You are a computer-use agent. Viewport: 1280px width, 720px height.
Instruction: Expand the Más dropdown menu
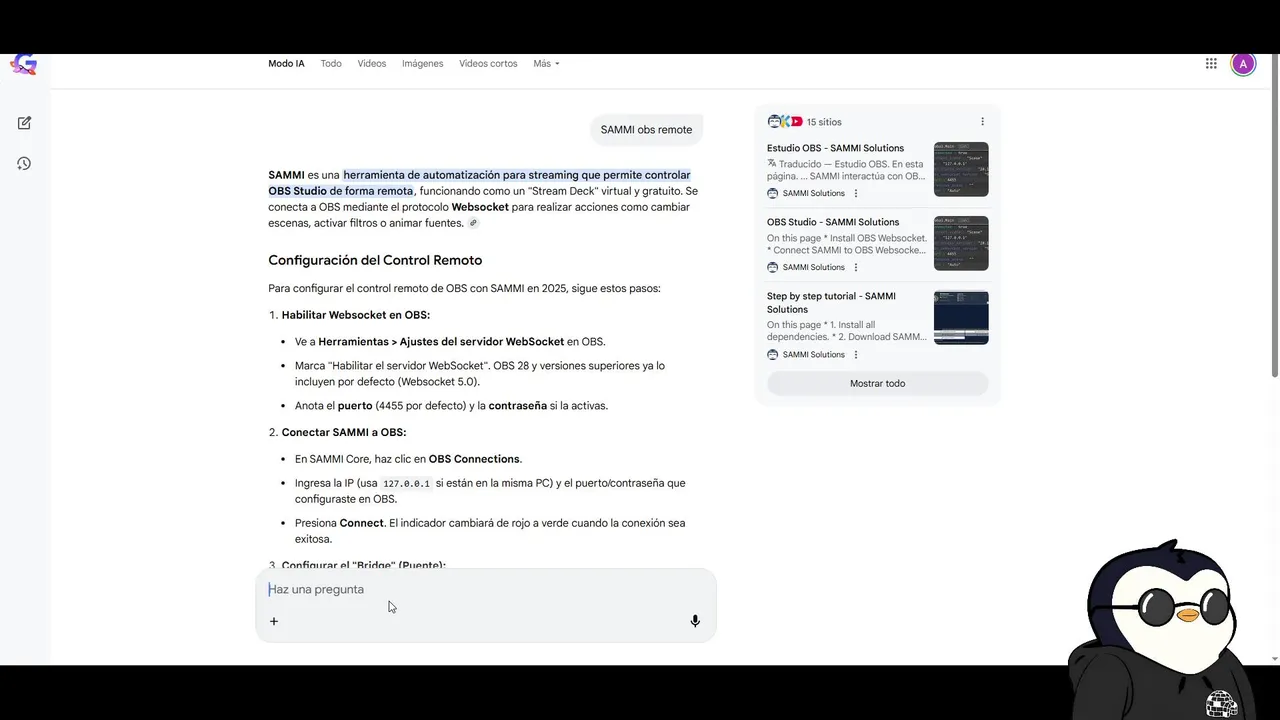point(546,64)
